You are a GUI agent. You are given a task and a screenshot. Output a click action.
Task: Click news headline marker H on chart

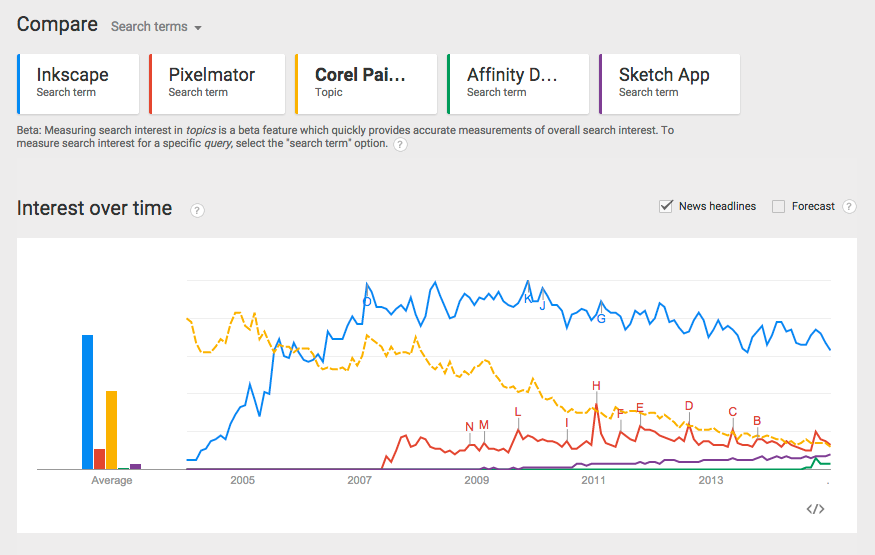click(596, 386)
